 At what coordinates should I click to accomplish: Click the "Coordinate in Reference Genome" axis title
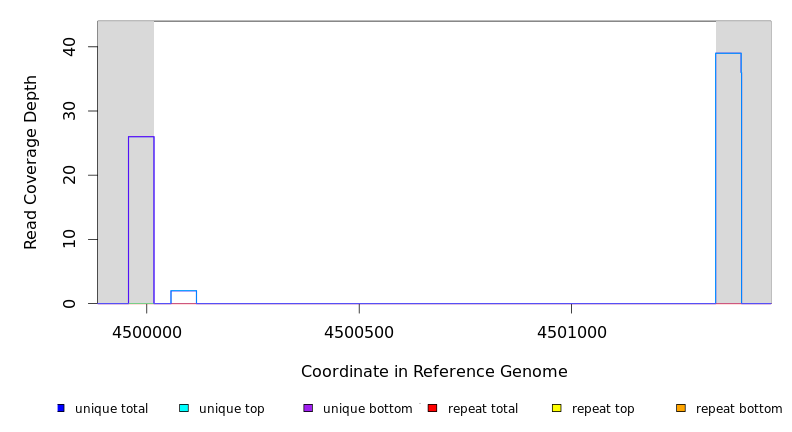click(x=434, y=372)
